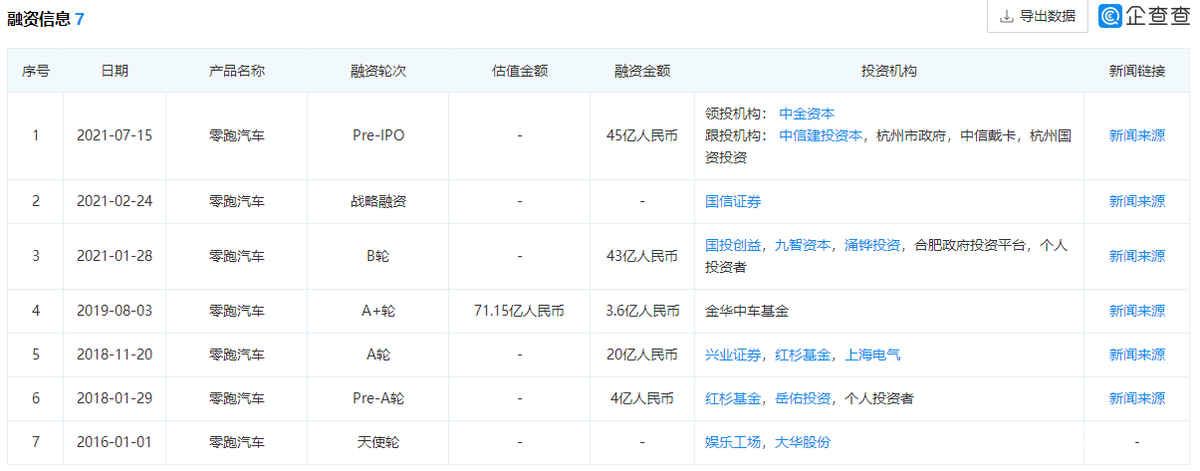This screenshot has height=471, width=1200.
Task: Click the 日期 column header
Action: pos(114,71)
